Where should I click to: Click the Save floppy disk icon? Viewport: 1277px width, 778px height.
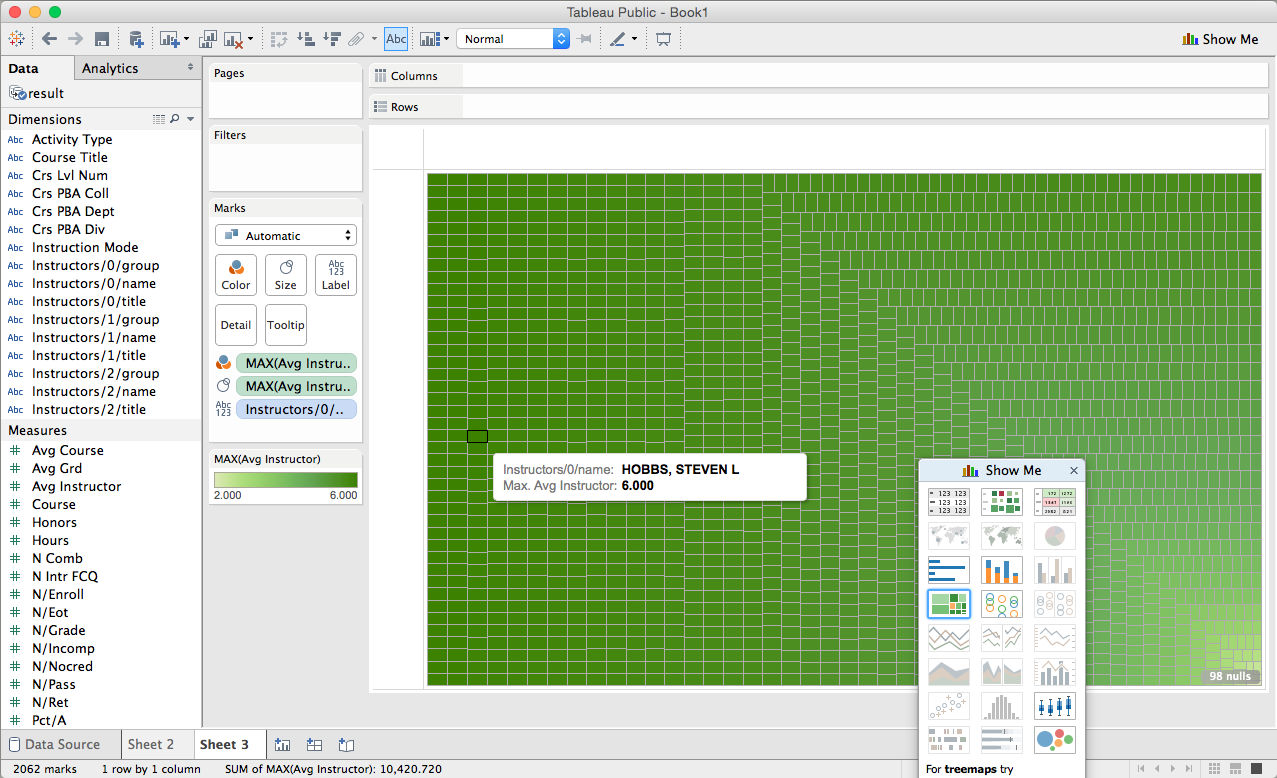tap(102, 39)
